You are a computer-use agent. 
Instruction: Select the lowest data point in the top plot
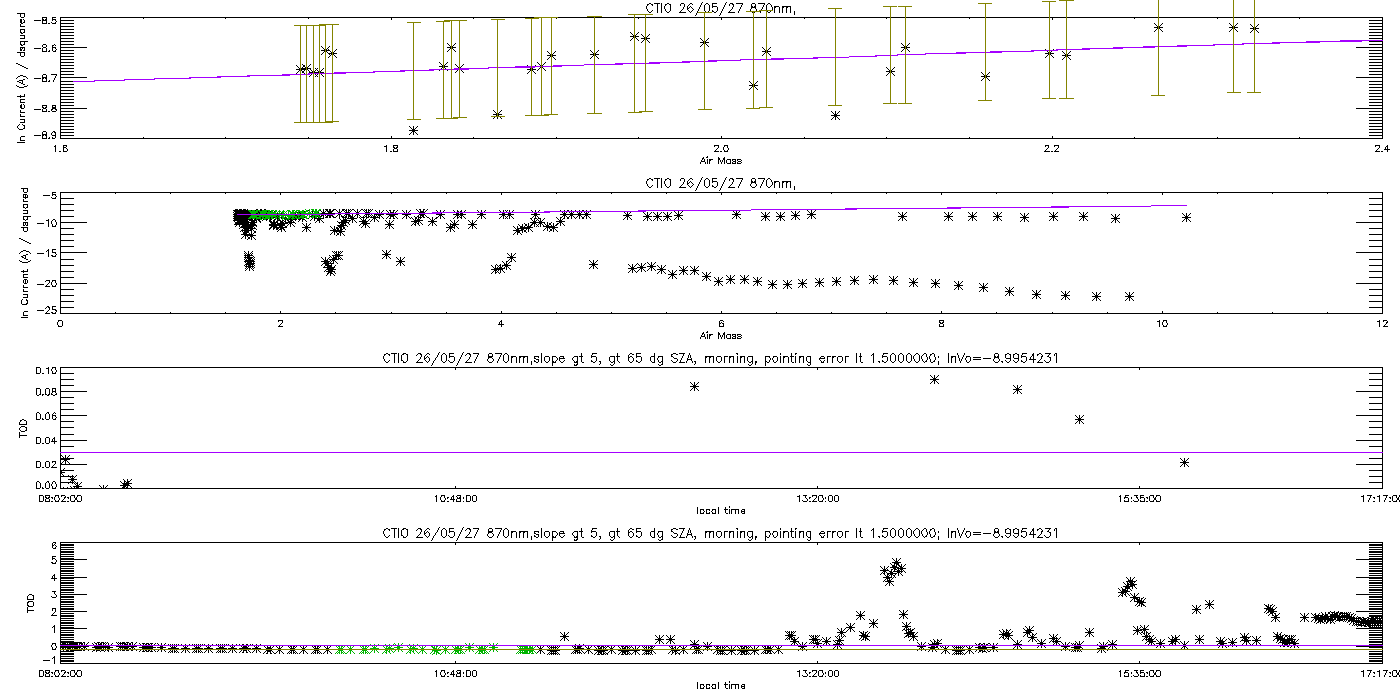[x=413, y=130]
